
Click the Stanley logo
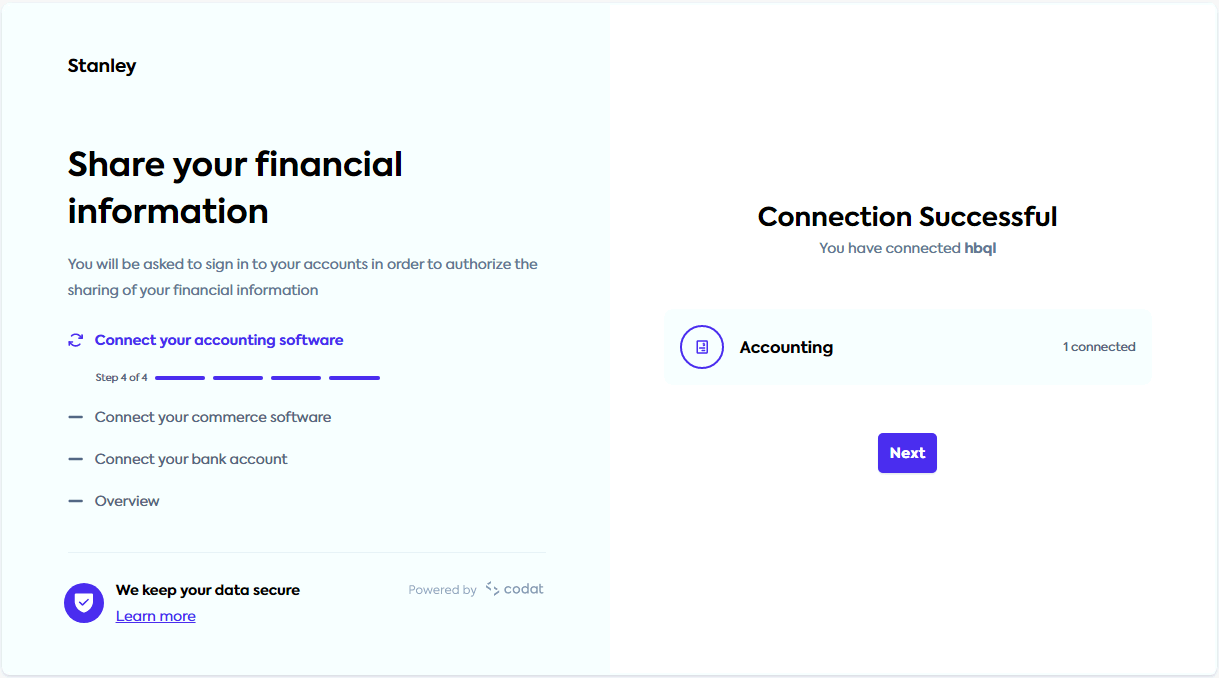101,65
